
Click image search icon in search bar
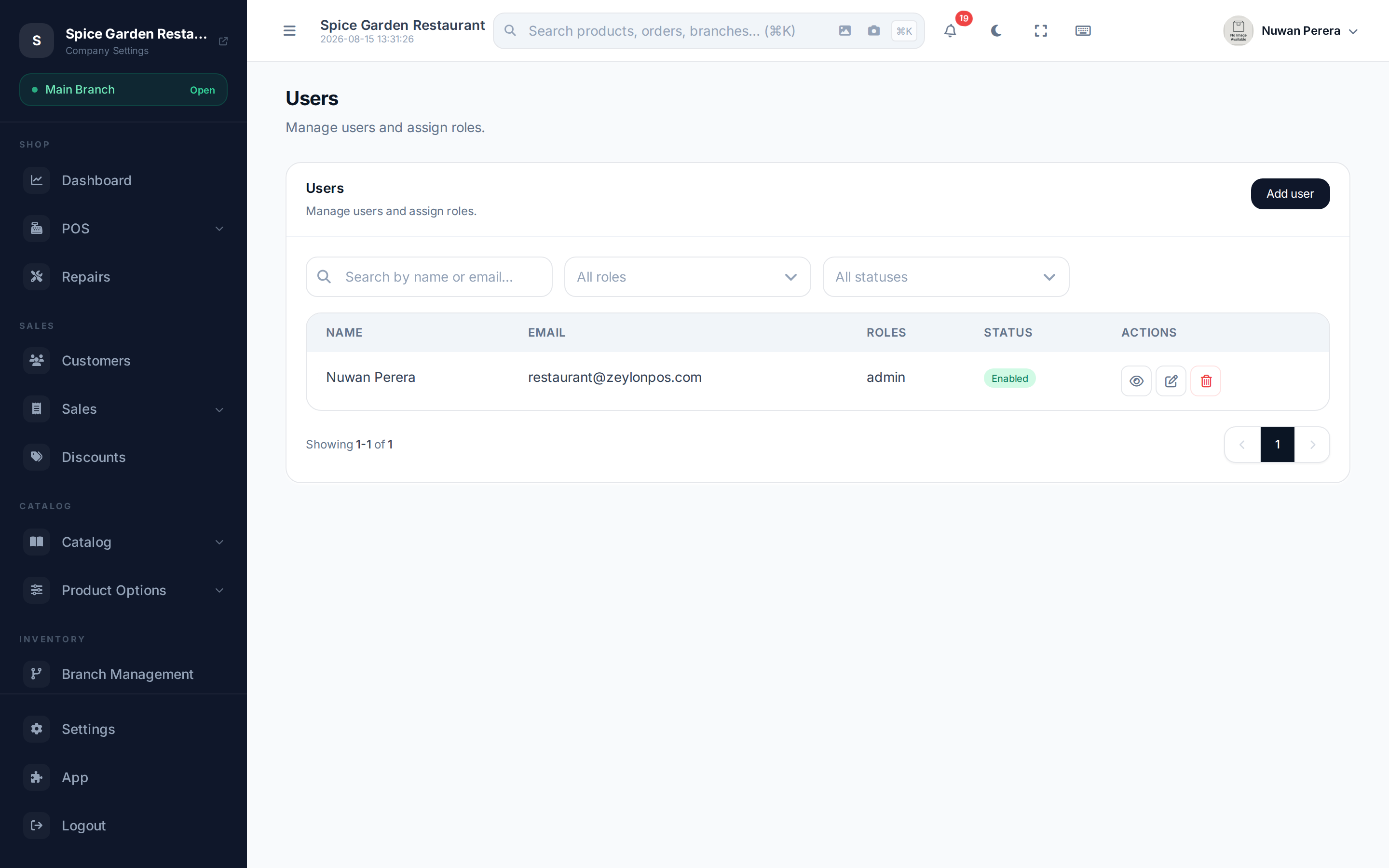(845, 30)
